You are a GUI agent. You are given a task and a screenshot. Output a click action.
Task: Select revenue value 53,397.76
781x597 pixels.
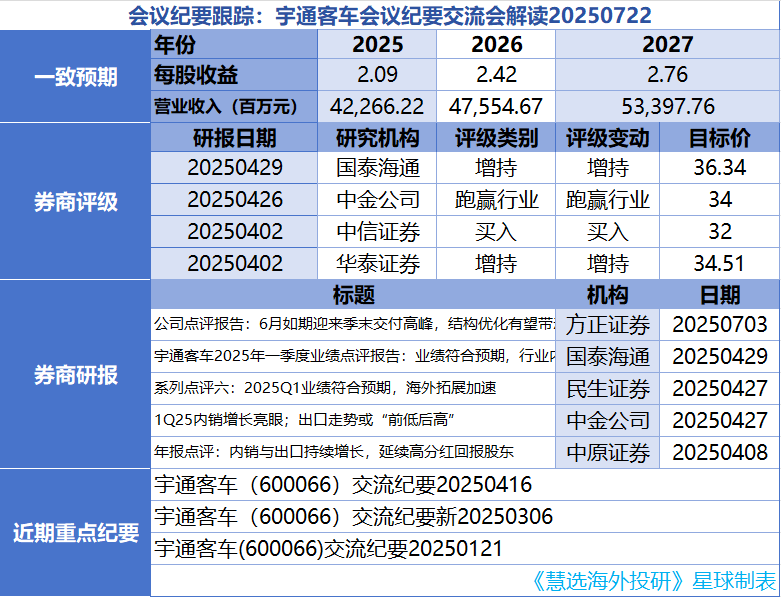[668, 107]
